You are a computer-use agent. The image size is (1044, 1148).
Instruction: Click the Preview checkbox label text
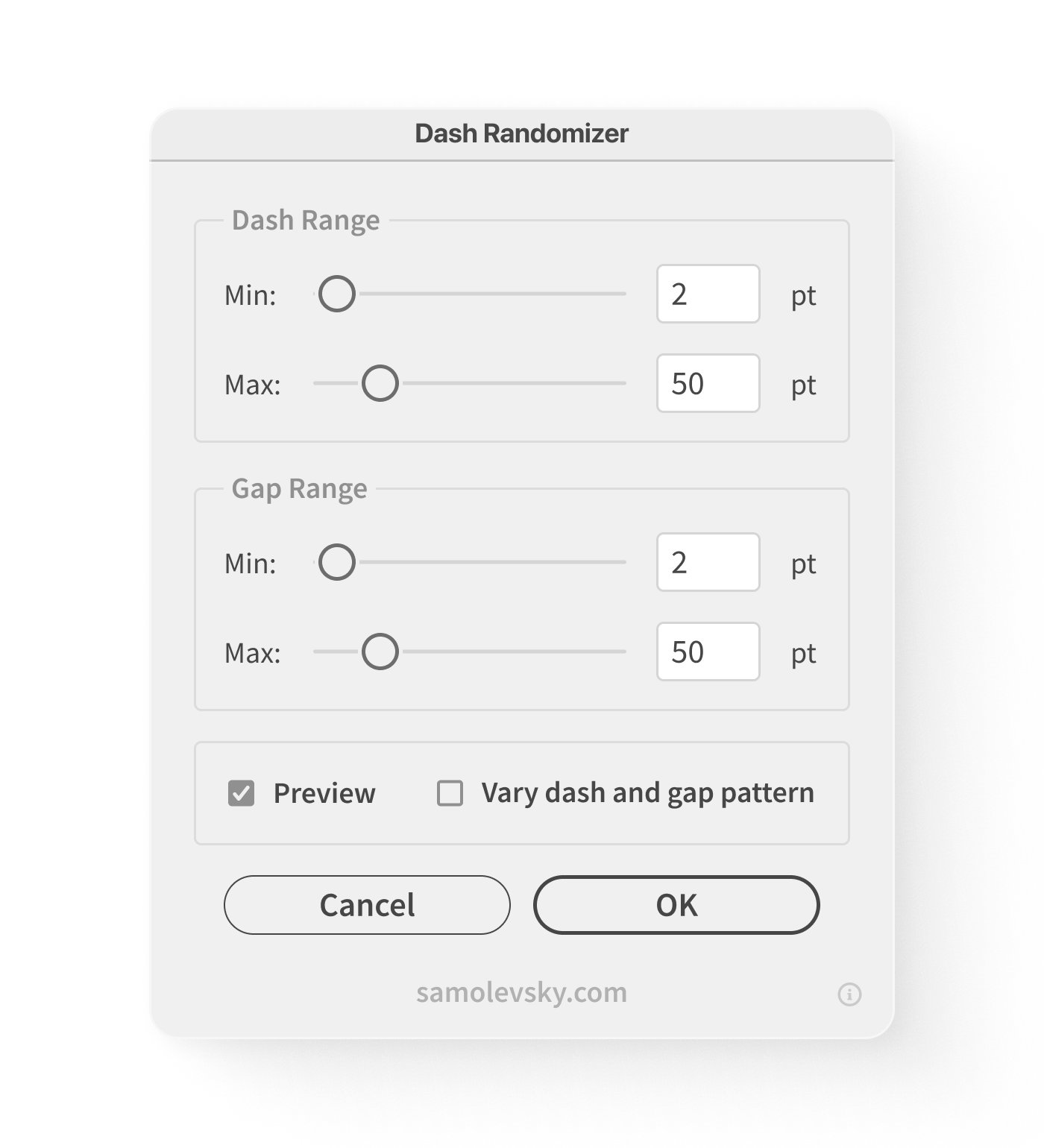coord(324,793)
